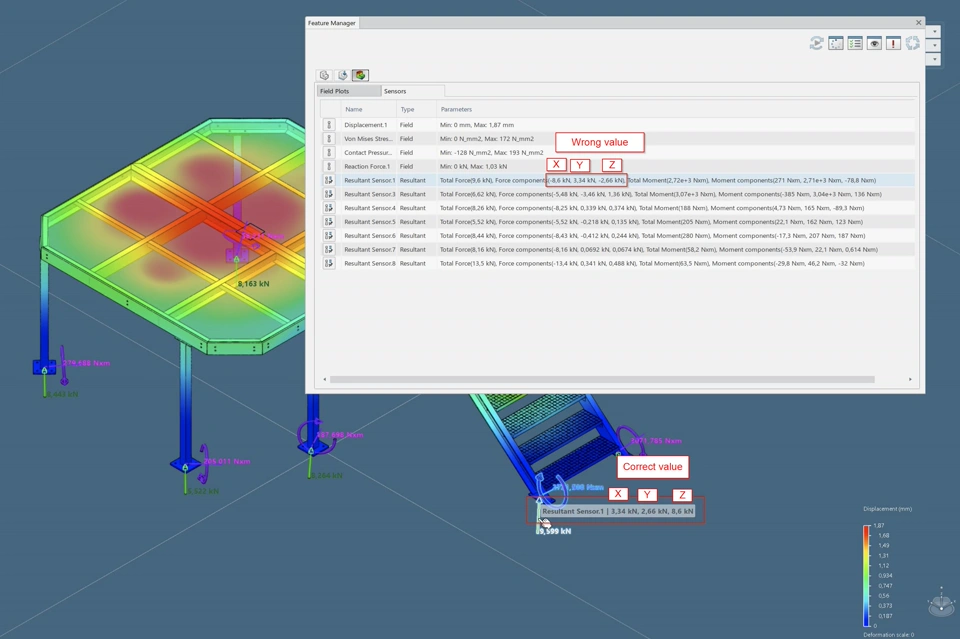Click the horizontal scrollbar thumb in Feature Manager
Screen dimensions: 960x639
[x=602, y=379]
